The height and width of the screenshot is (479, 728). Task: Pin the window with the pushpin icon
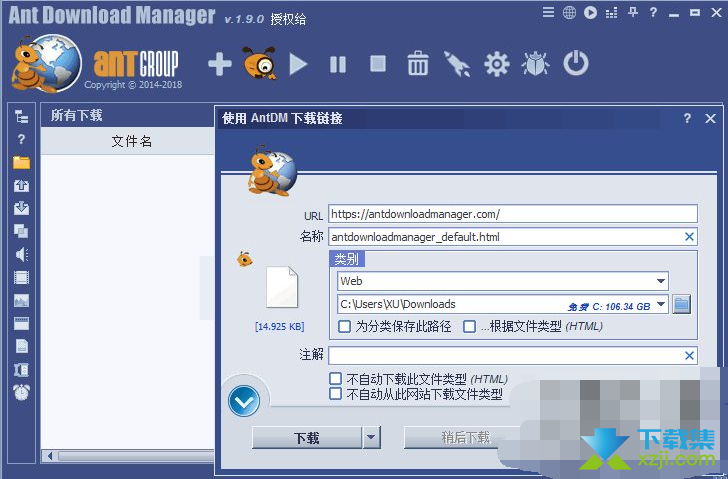[x=632, y=13]
